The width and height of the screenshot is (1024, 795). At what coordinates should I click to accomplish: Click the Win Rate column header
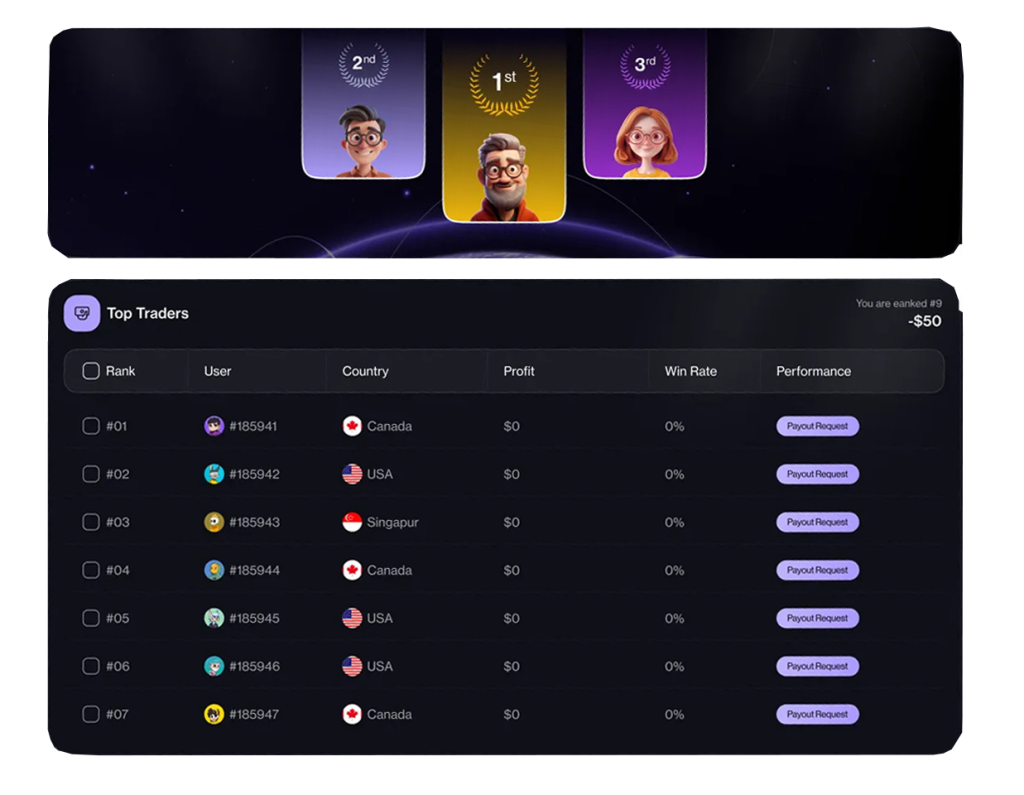pos(690,371)
